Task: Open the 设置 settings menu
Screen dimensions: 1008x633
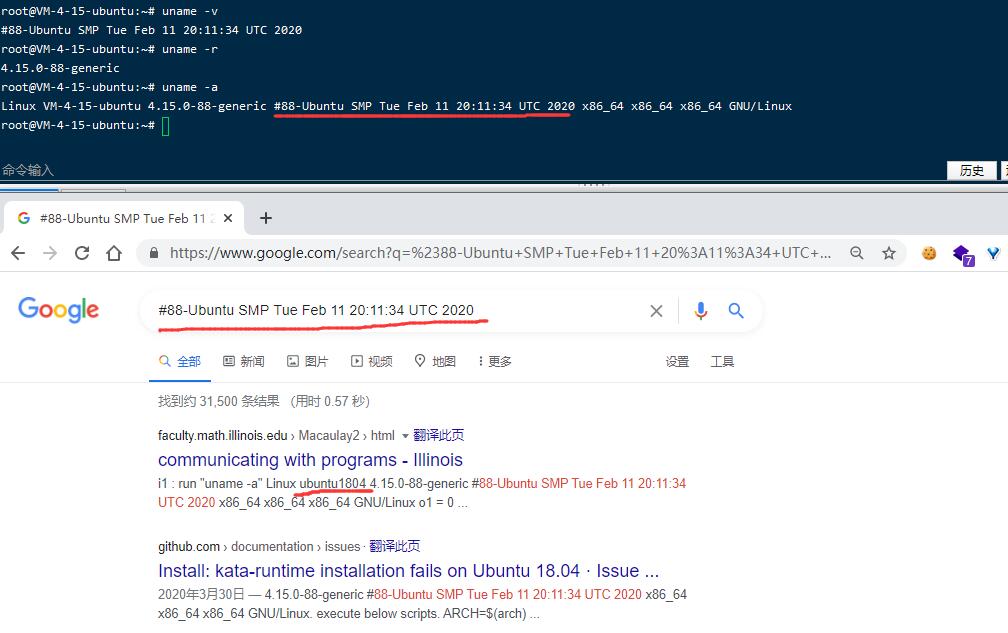Action: click(677, 361)
